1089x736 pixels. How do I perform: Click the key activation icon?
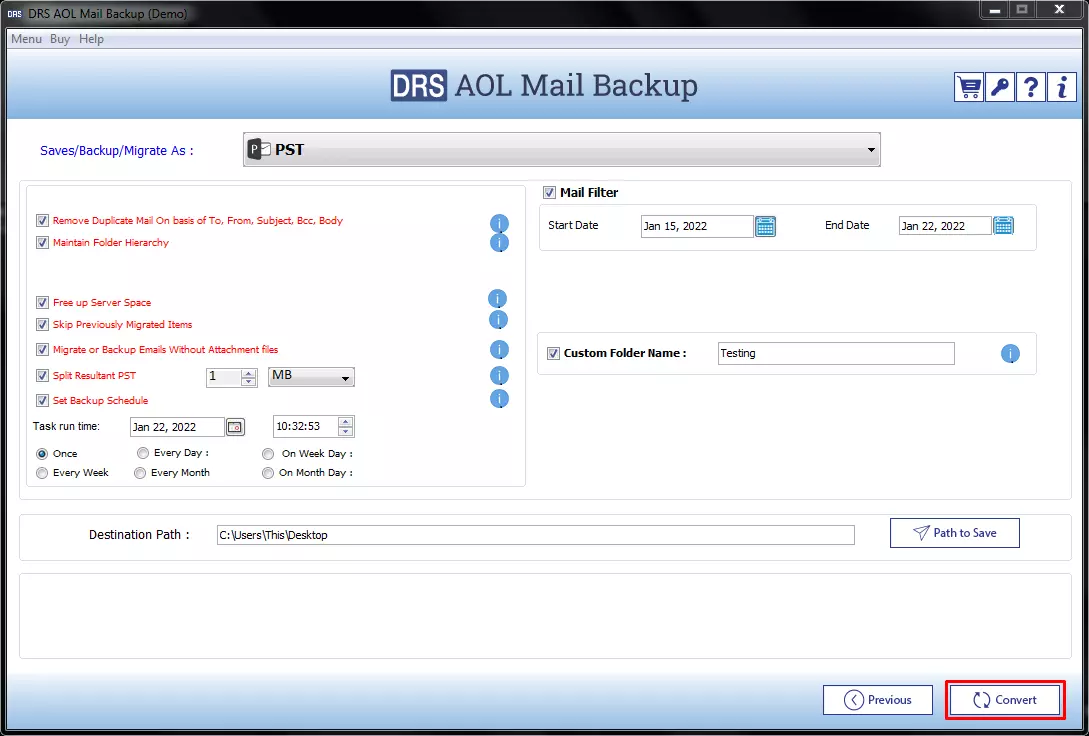click(x=999, y=87)
